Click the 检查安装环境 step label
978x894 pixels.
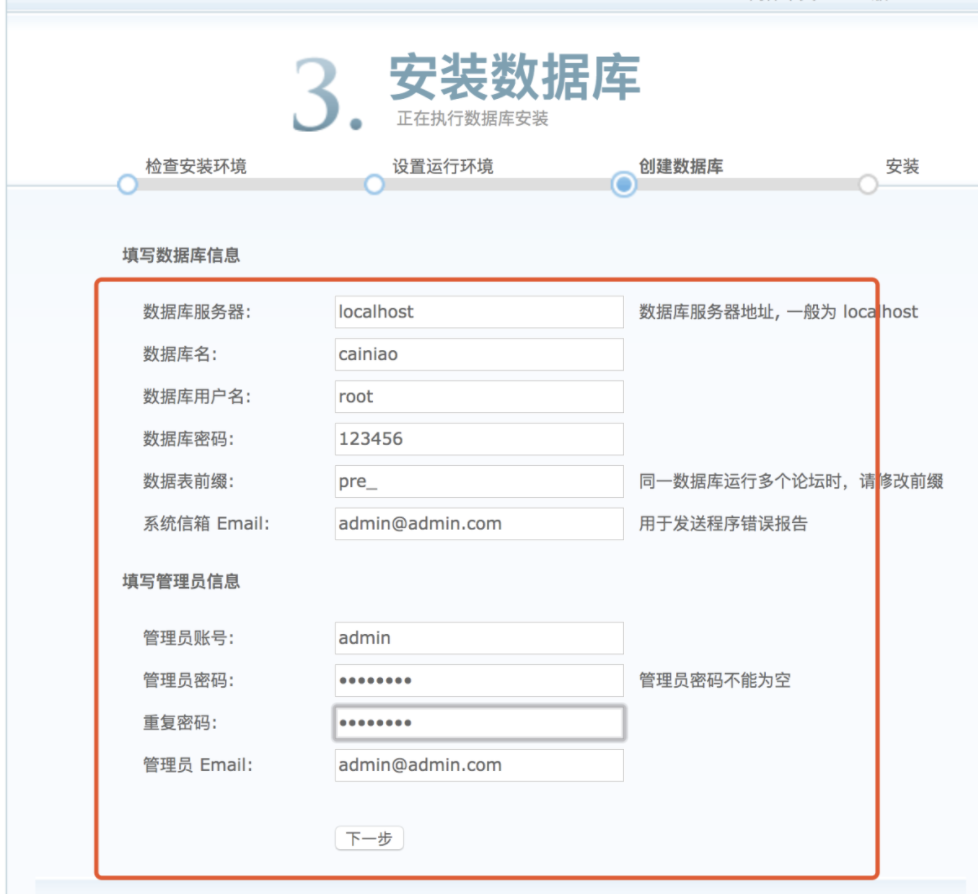click(196, 167)
